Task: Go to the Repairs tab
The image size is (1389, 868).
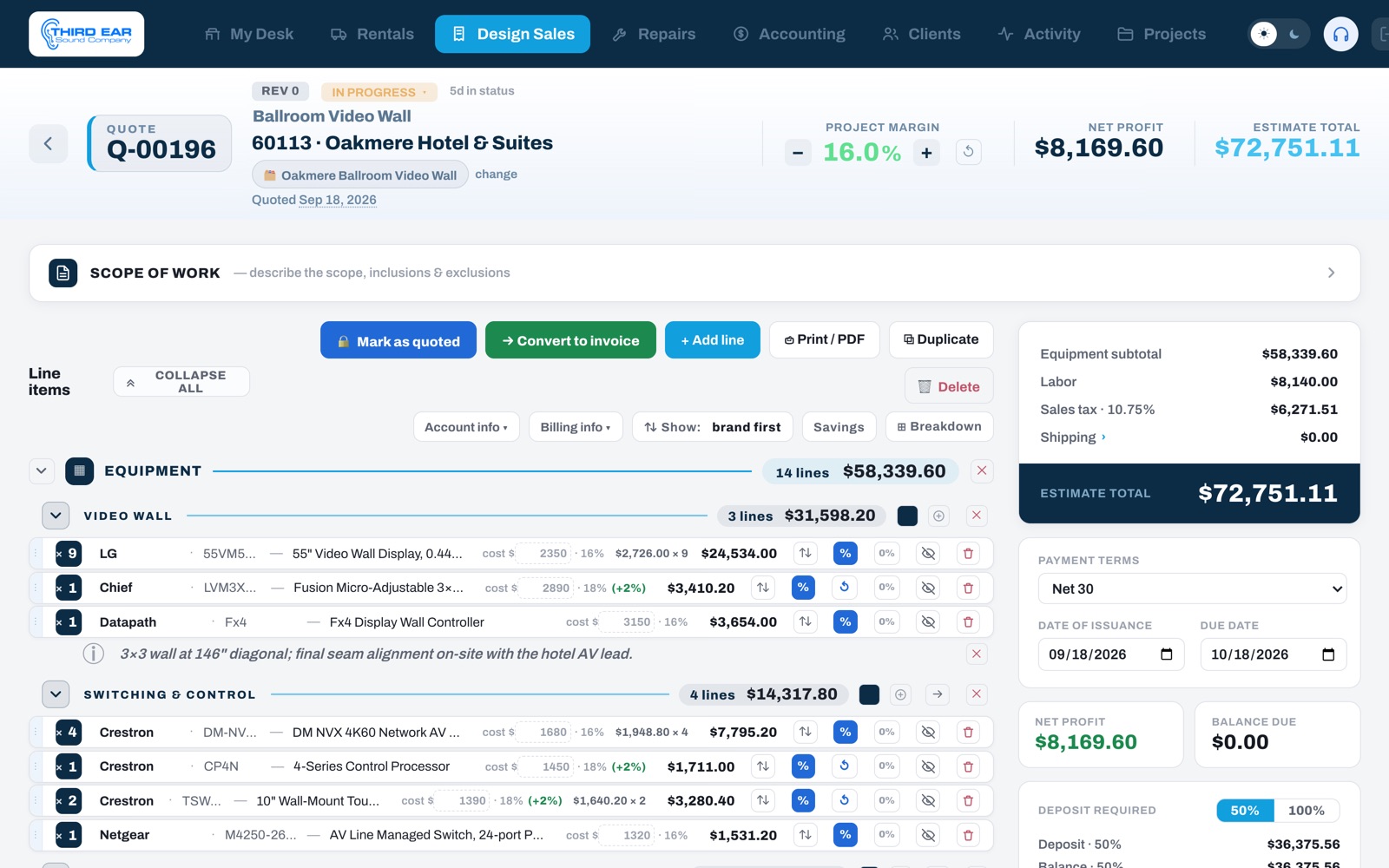Action: coord(654,34)
